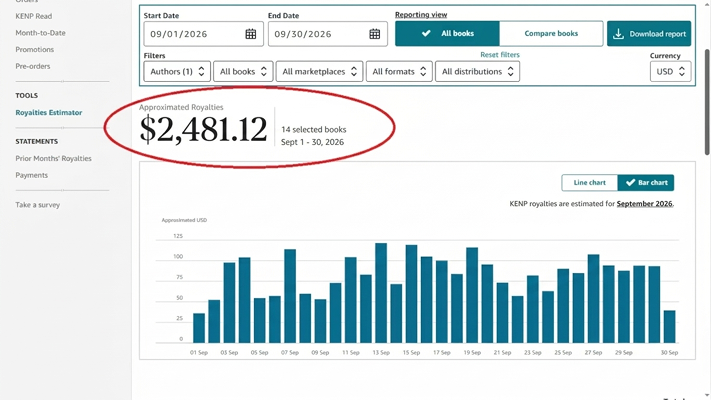Open the Authors (1) filter dropdown
711x400 pixels.
click(x=177, y=71)
